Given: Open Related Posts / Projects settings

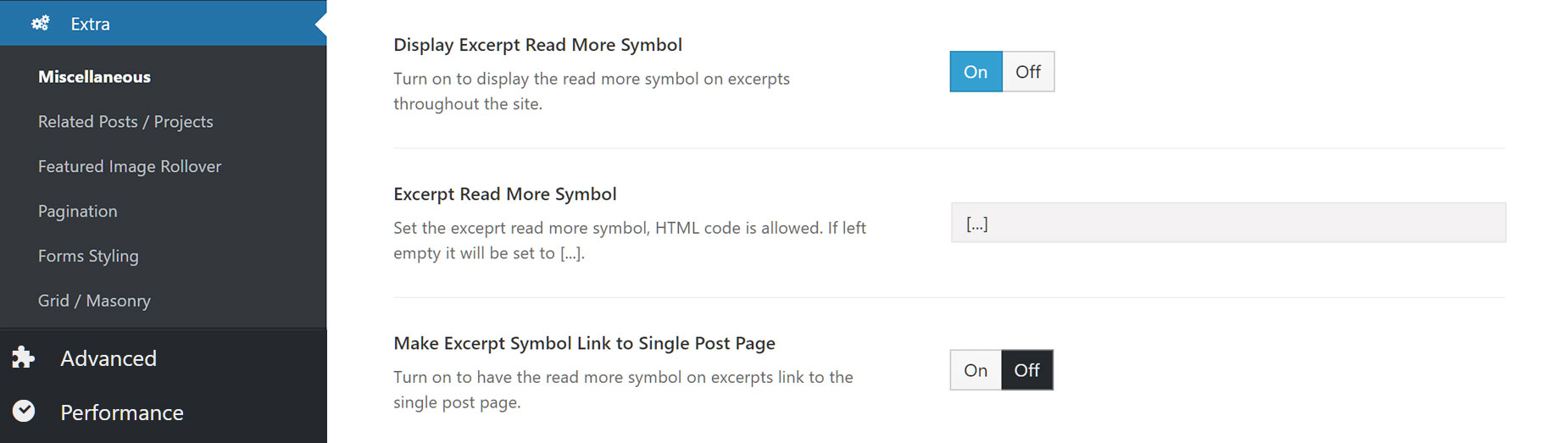Looking at the screenshot, I should [x=125, y=122].
